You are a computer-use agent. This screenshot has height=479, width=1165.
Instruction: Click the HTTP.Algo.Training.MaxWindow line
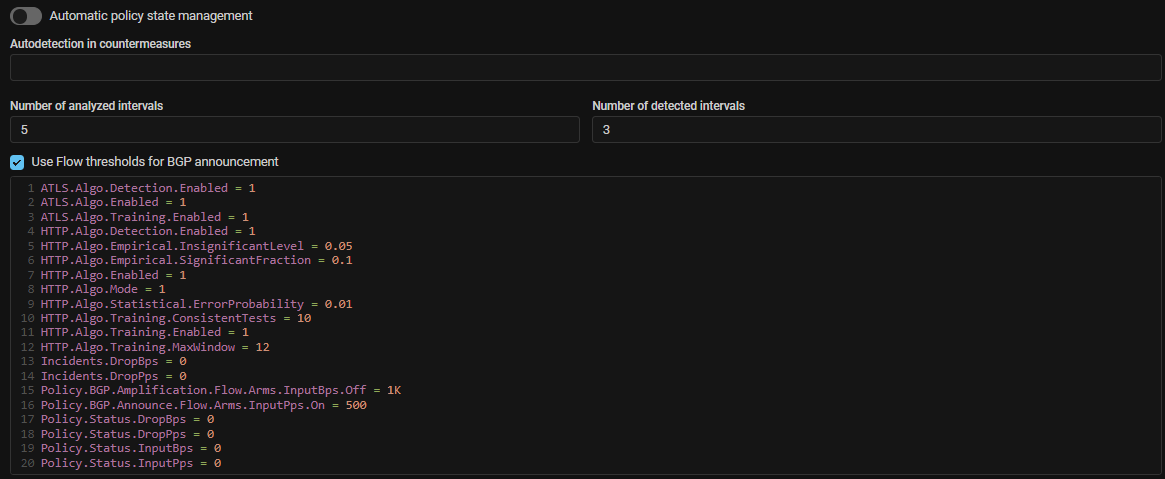(x=155, y=347)
